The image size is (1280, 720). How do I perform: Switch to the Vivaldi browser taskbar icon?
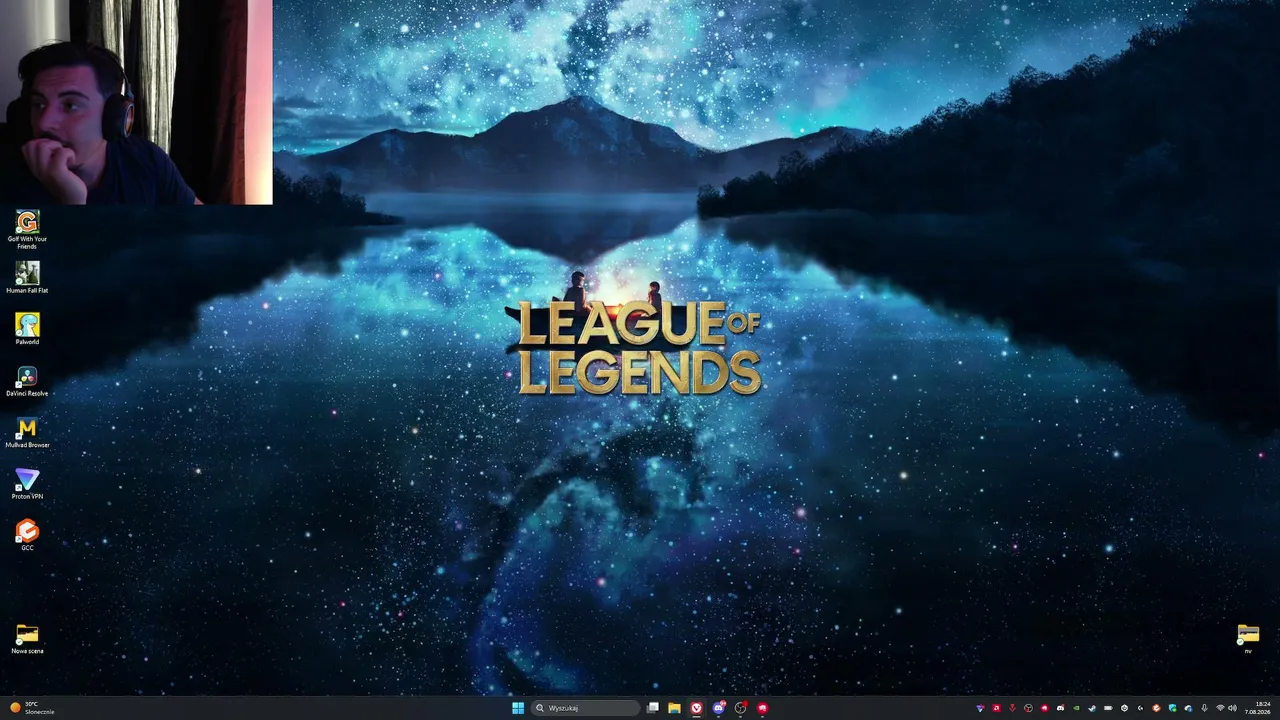697,708
